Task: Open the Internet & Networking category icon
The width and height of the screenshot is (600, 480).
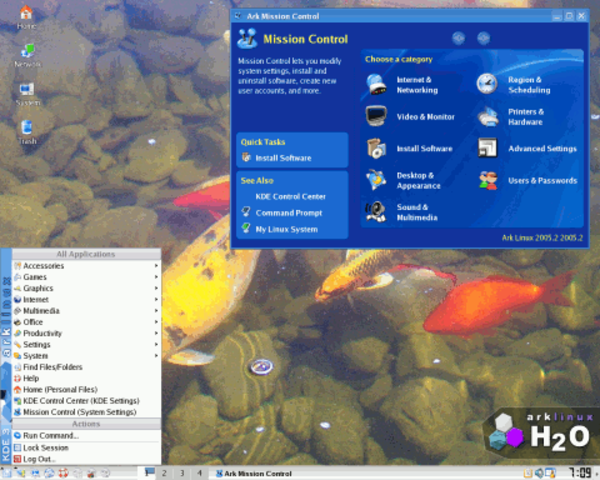Action: click(376, 84)
